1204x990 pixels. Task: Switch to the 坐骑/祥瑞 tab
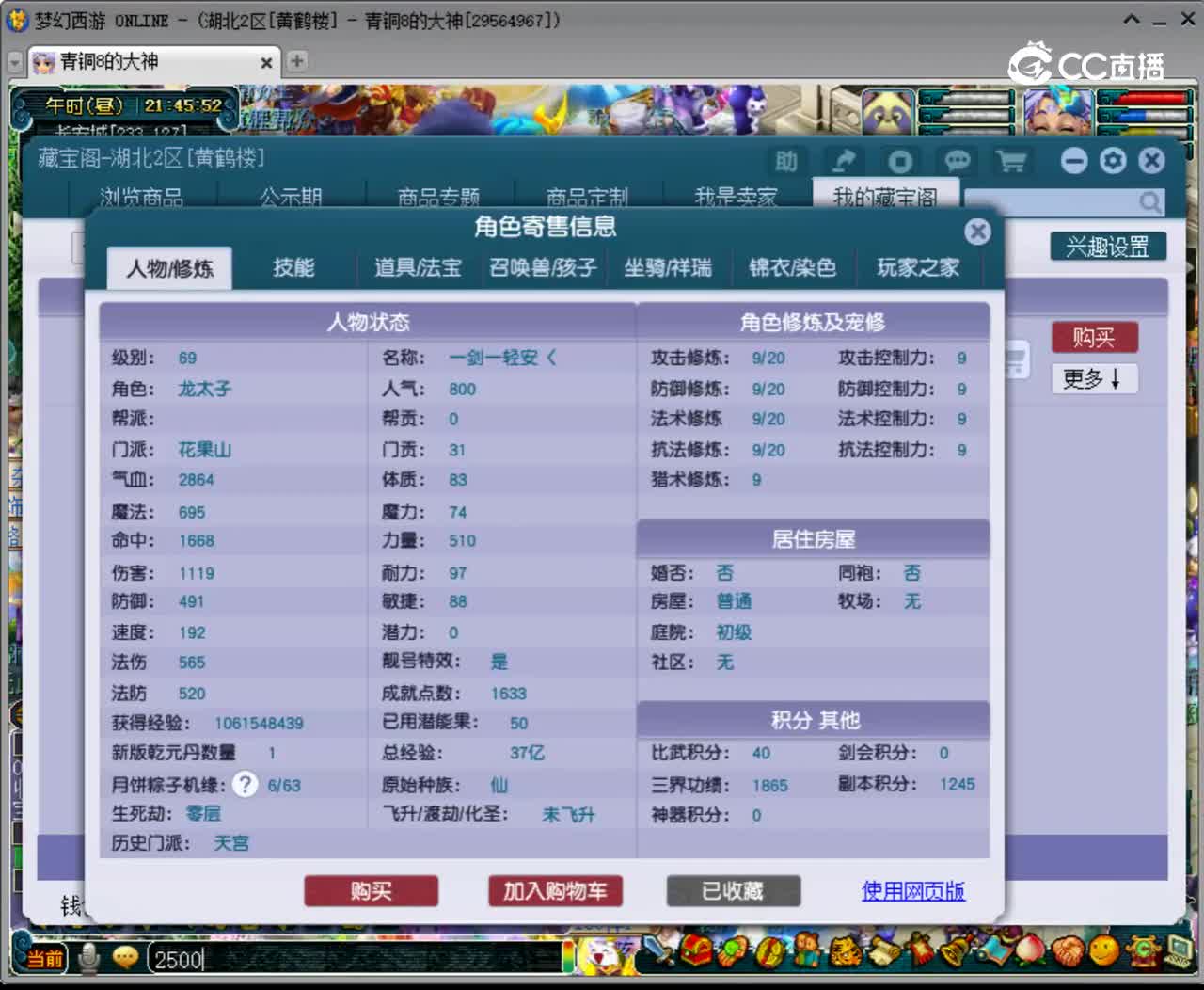pos(668,267)
